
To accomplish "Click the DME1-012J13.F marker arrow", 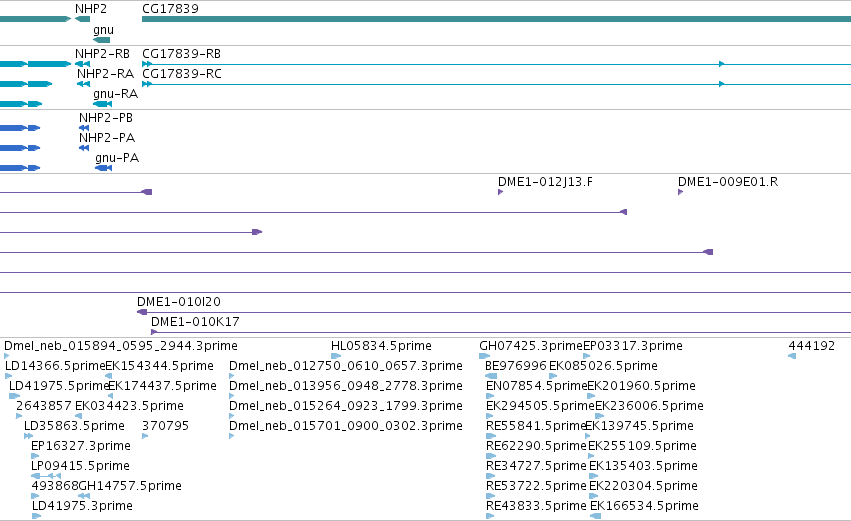I will pyautogui.click(x=500, y=192).
